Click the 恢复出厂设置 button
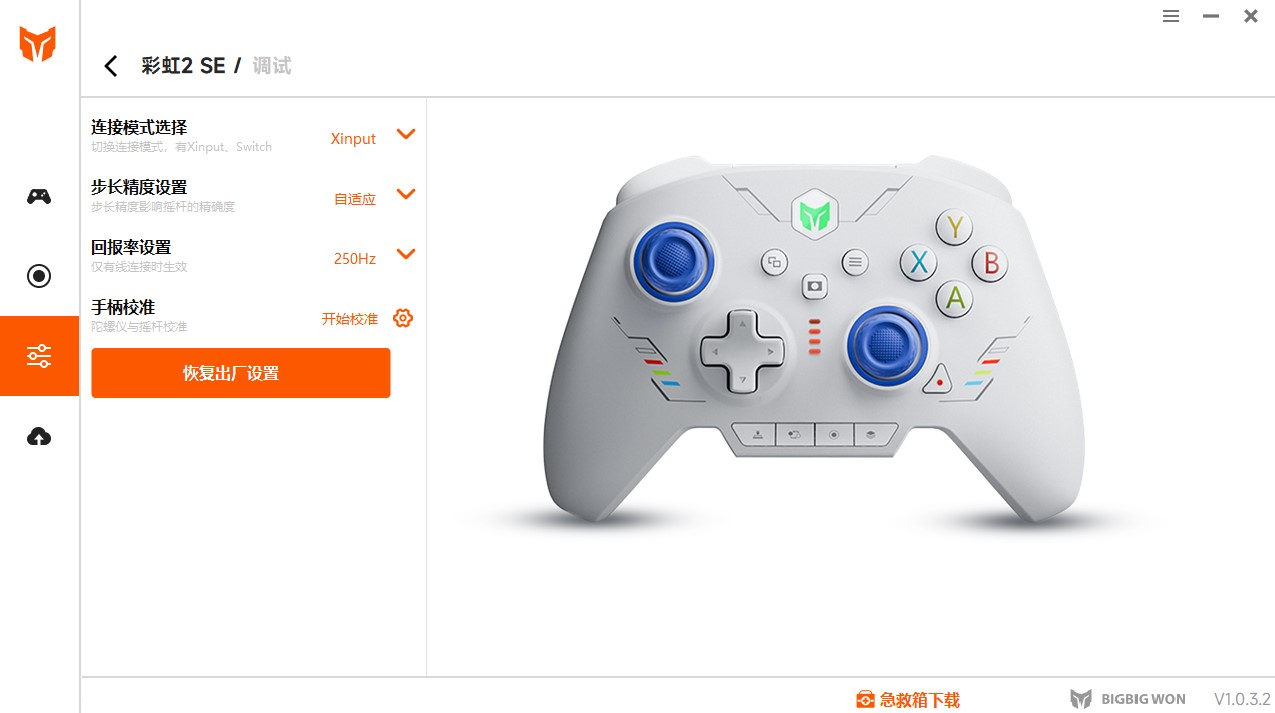This screenshot has height=713, width=1275. [240, 373]
